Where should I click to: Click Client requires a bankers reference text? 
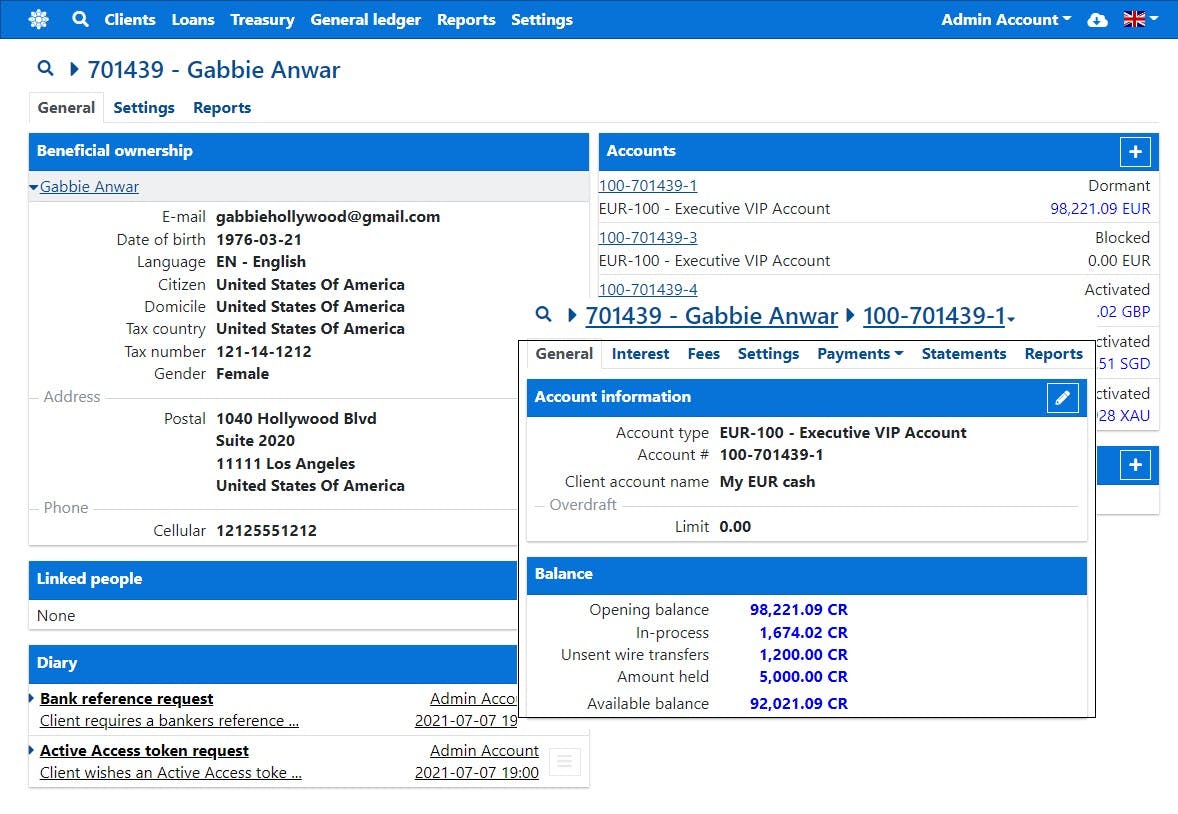click(169, 720)
